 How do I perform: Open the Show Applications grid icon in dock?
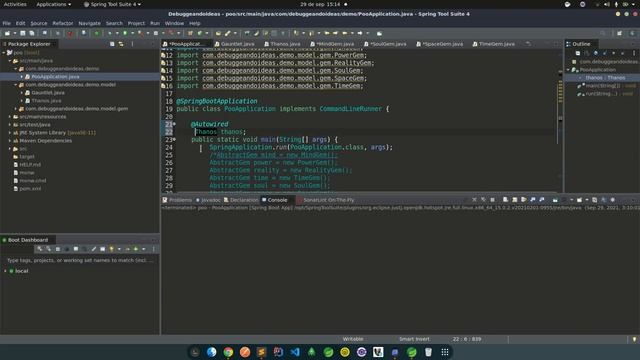pos(445,352)
